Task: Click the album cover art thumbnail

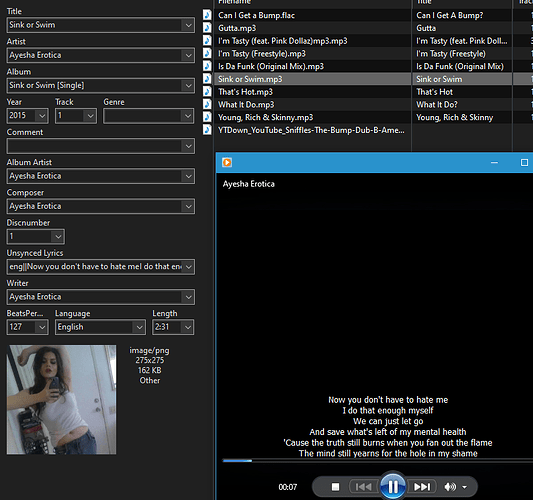Action: 62,400
